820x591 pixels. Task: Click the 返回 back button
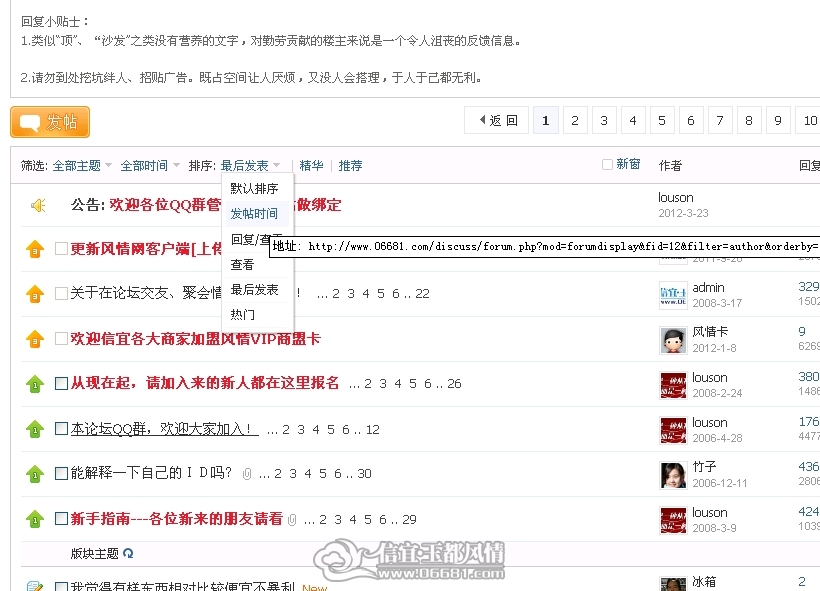point(496,120)
